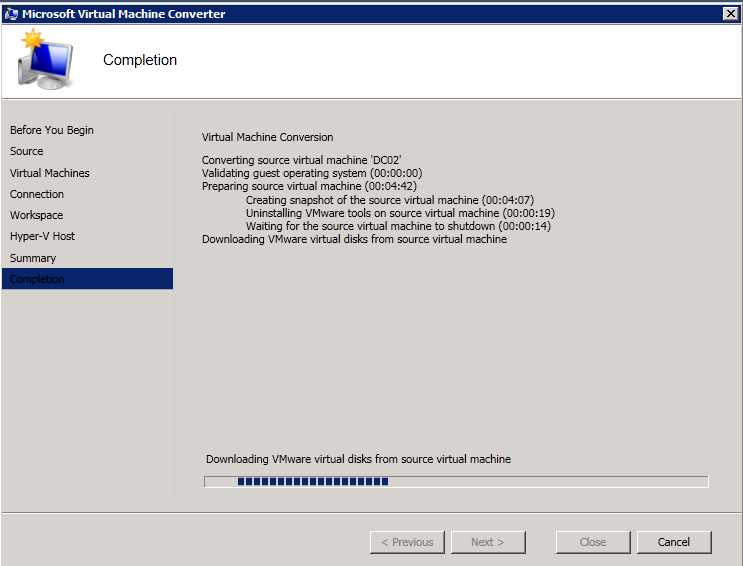The width and height of the screenshot is (743, 566).
Task: Click the Creating snapshot line (00:04:07)
Action: coord(390,200)
